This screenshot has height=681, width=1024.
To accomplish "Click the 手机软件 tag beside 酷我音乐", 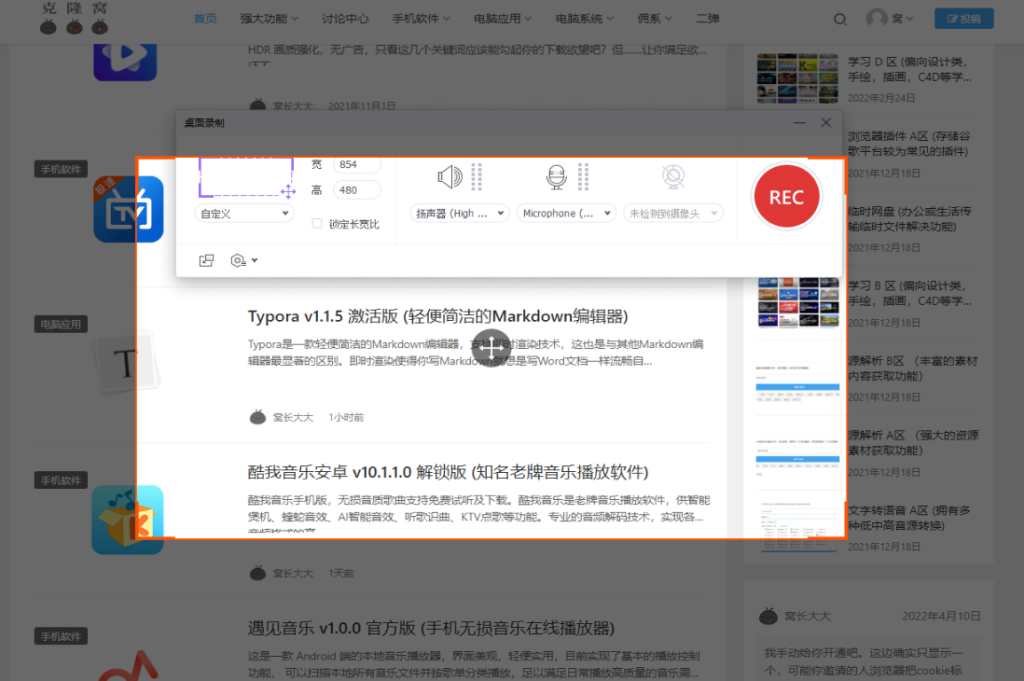I will coord(61,481).
